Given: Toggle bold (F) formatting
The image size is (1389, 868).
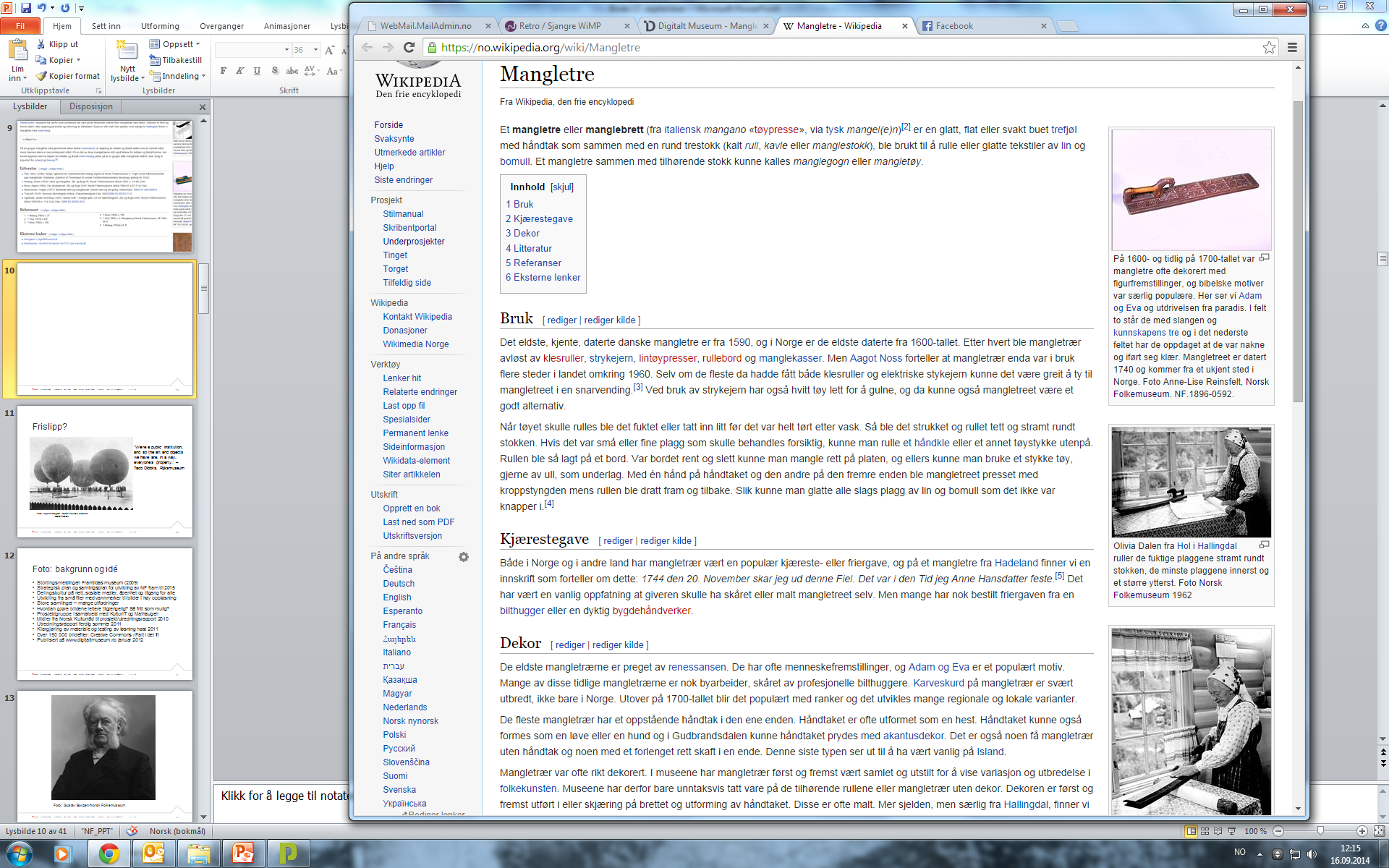Looking at the screenshot, I should click(x=224, y=71).
